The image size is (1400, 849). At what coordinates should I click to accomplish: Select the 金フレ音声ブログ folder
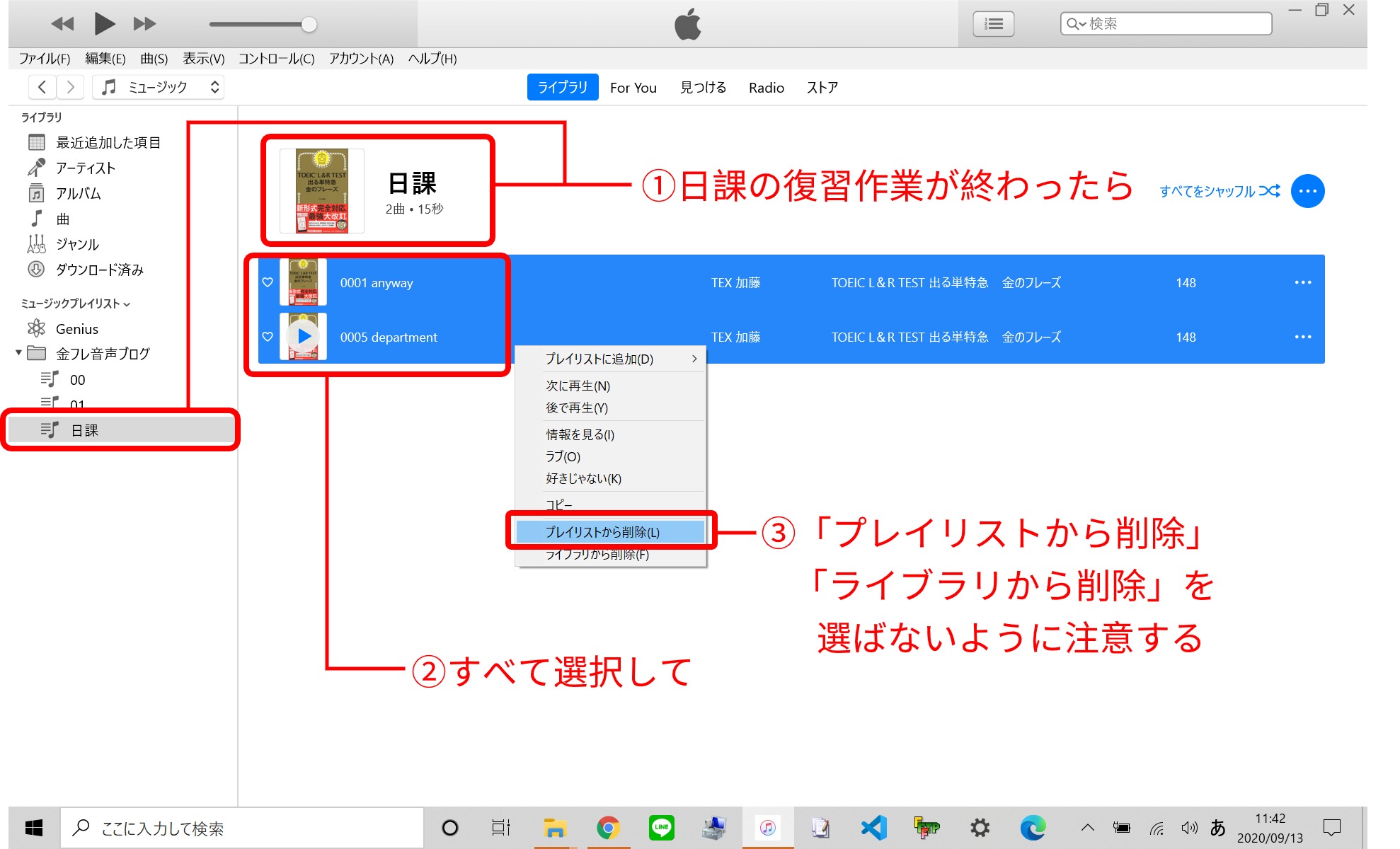click(x=103, y=354)
